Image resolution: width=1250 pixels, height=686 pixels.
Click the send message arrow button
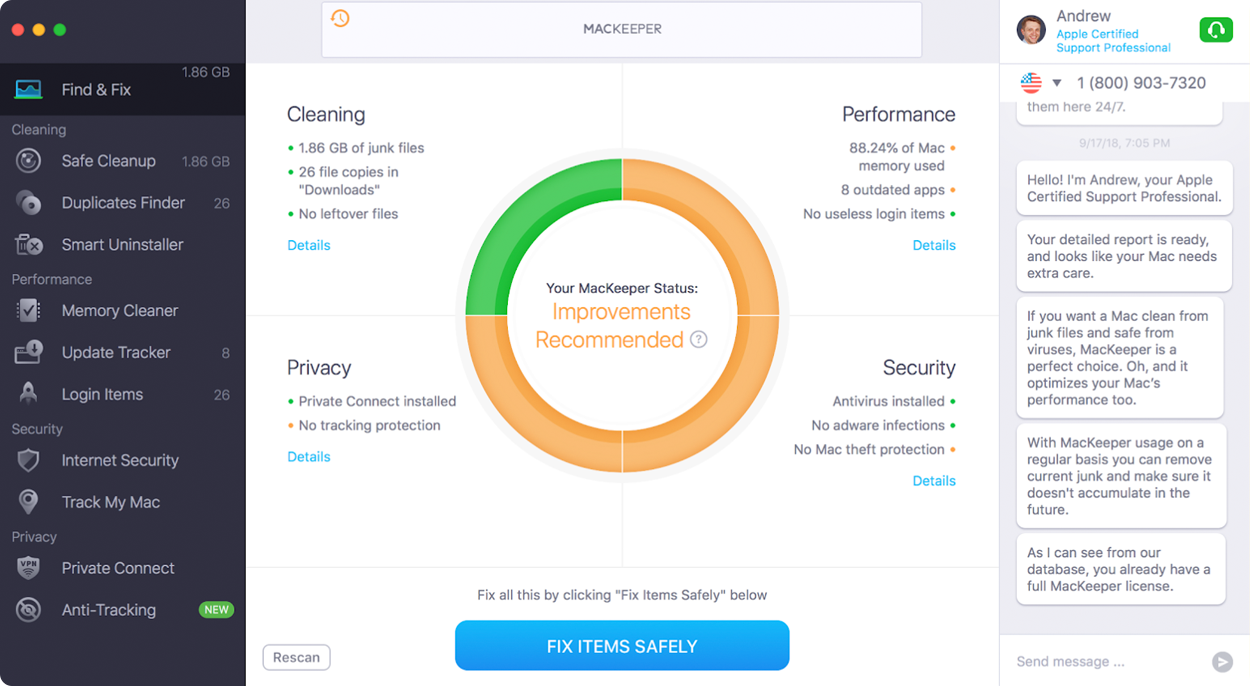pos(1222,661)
